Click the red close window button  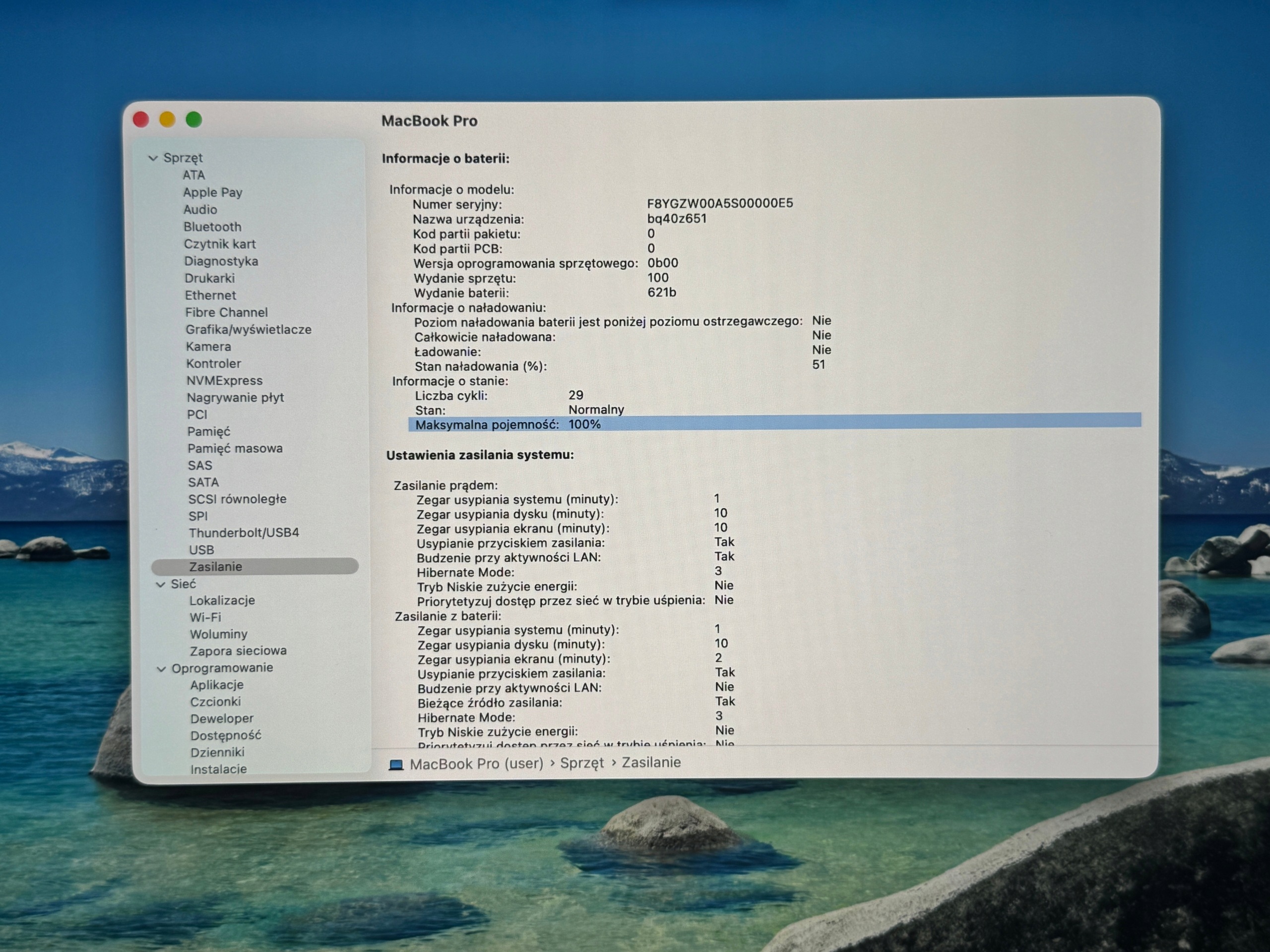pos(141,119)
